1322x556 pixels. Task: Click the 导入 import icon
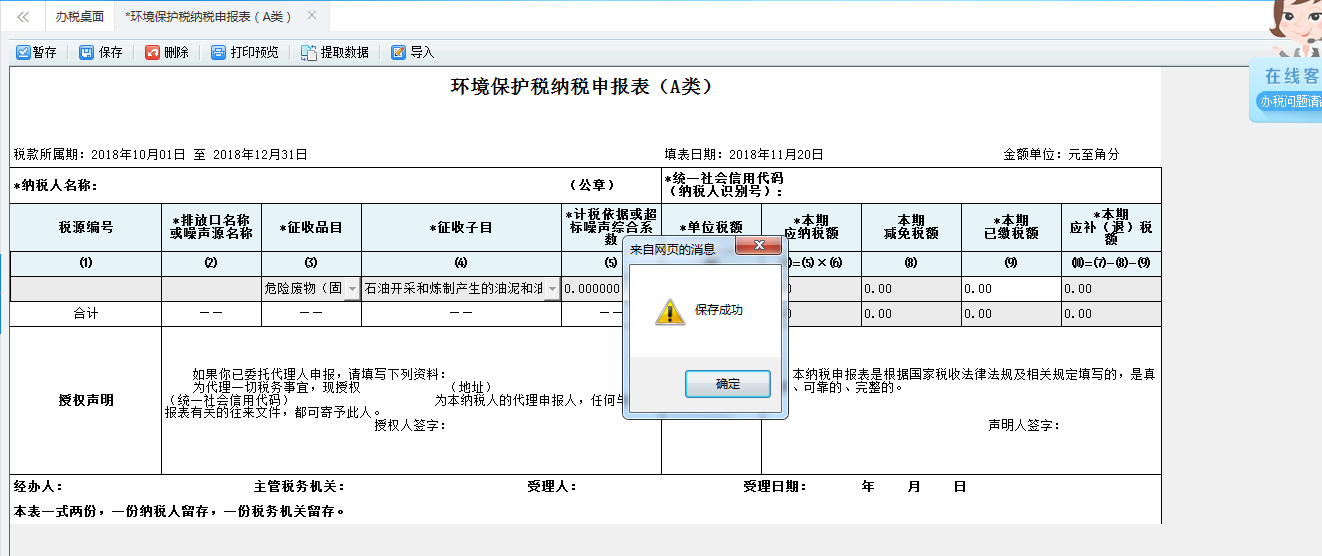pyautogui.click(x=398, y=53)
